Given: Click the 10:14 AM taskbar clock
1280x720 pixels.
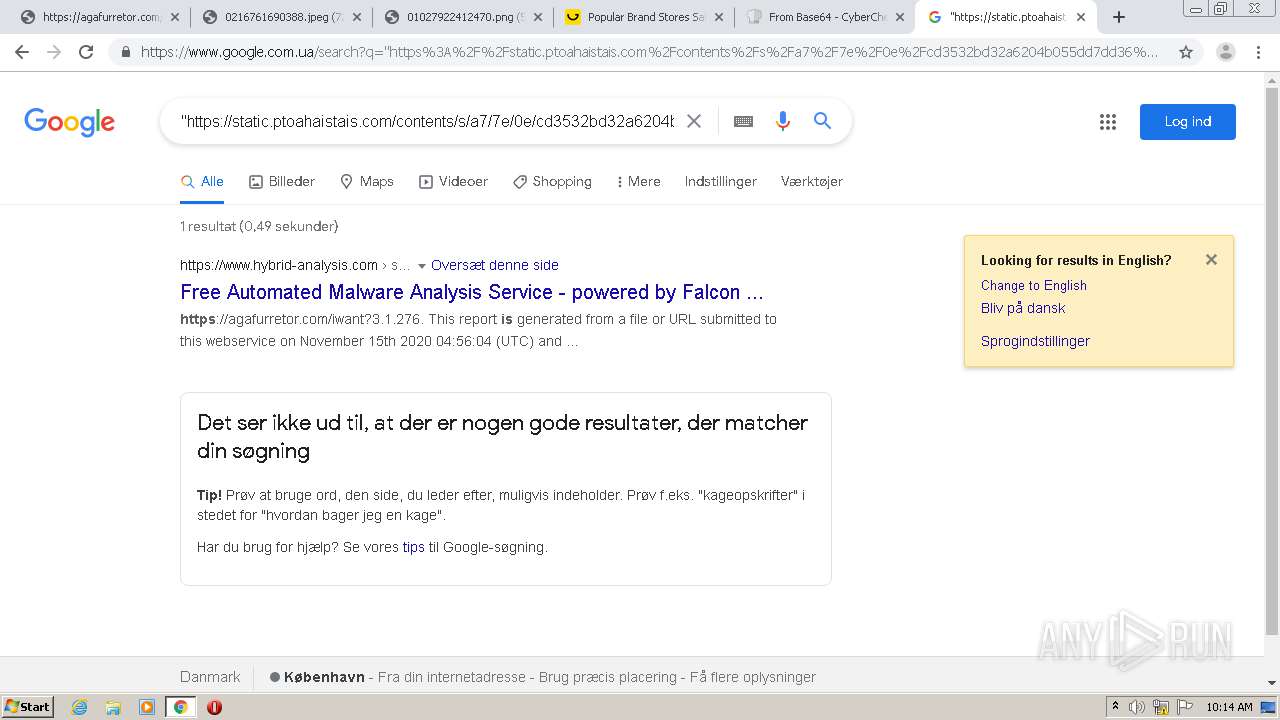Looking at the screenshot, I should (1229, 707).
